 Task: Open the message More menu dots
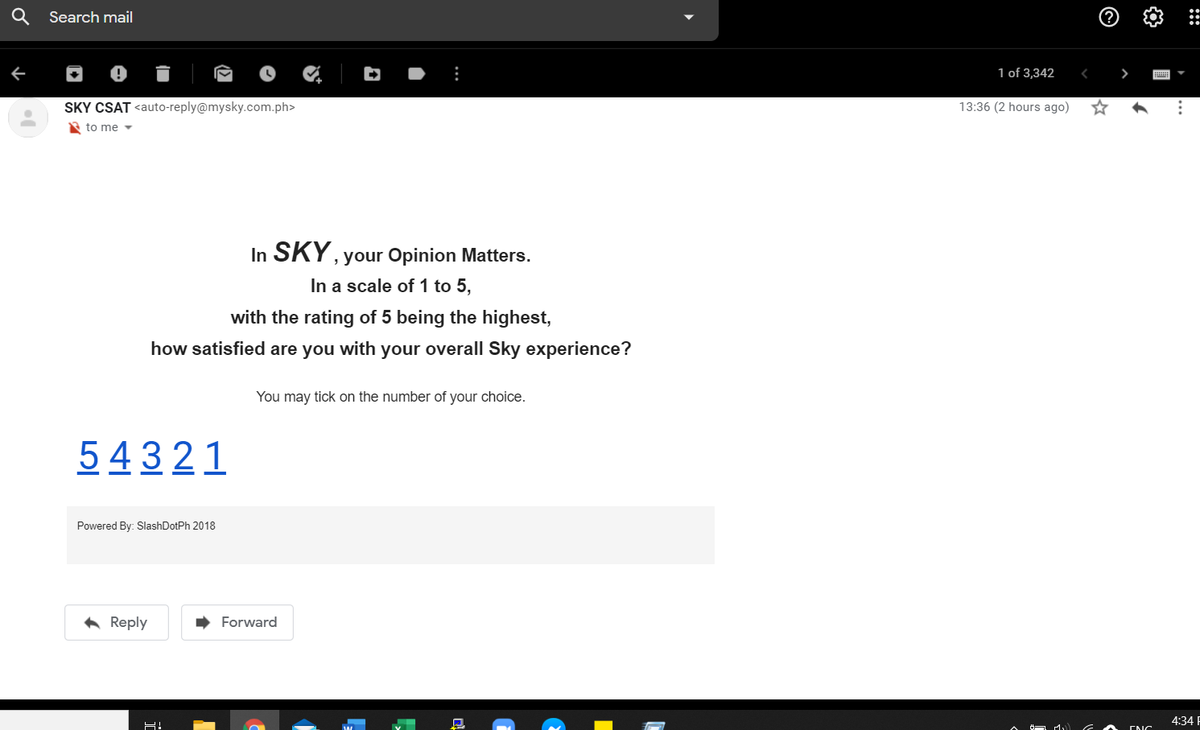(1180, 107)
